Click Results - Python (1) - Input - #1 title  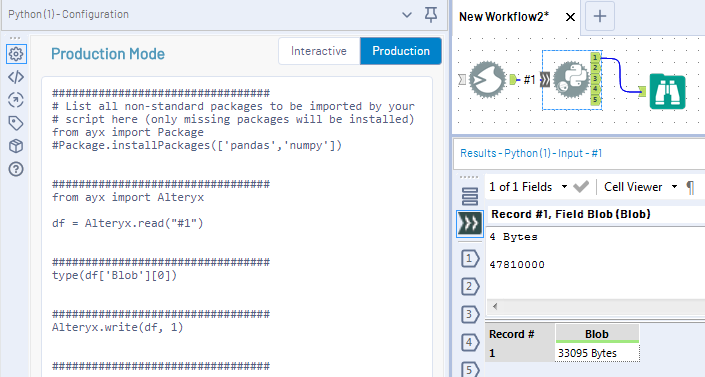531,153
